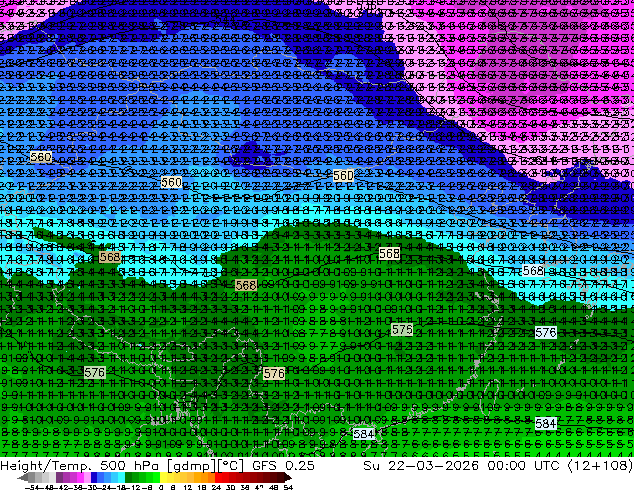Click the "GFS 0.25" model label

click(x=283, y=465)
